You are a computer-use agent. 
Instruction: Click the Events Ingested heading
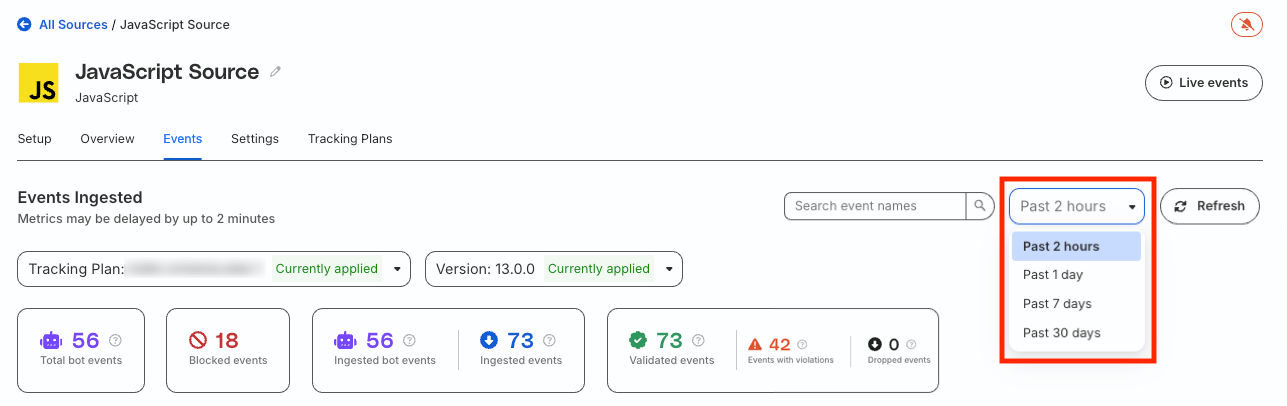pos(80,197)
